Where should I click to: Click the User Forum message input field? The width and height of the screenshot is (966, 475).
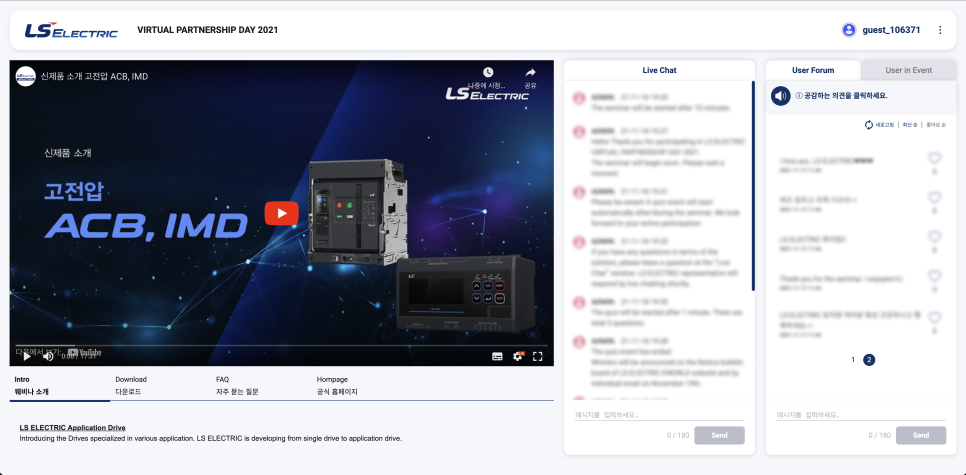click(x=861, y=415)
